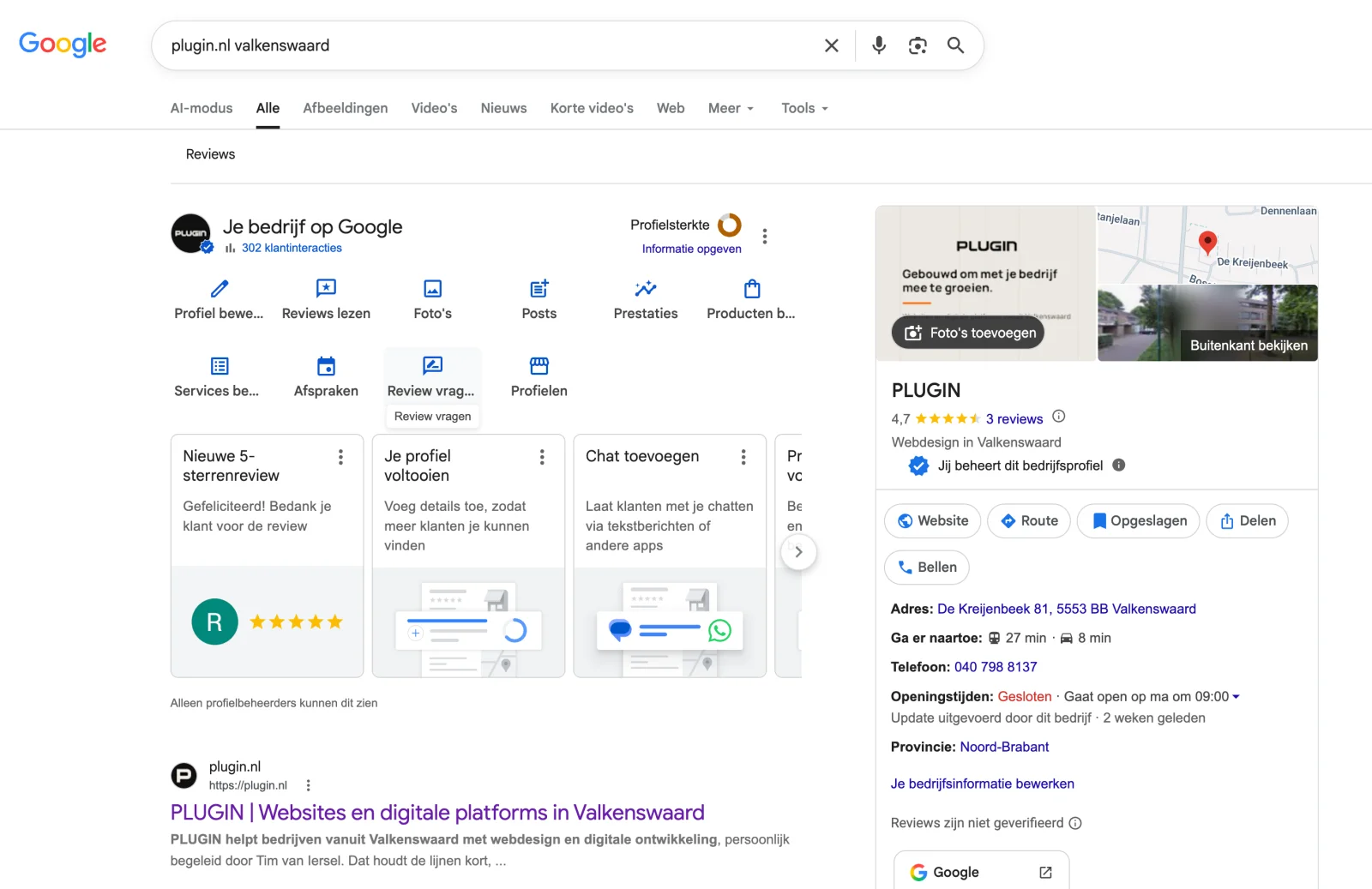Open the Google logo homepage

pos(63,45)
